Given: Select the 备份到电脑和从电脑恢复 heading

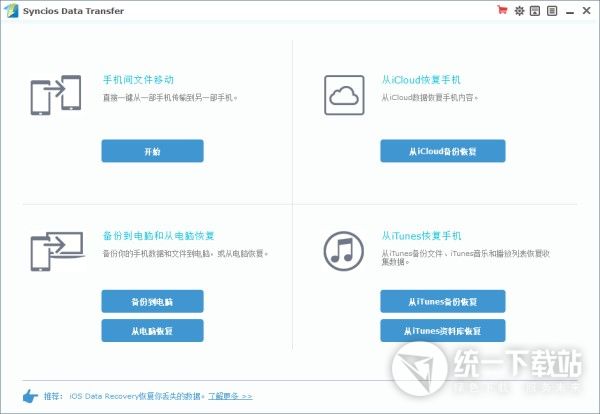Looking at the screenshot, I should [159, 235].
